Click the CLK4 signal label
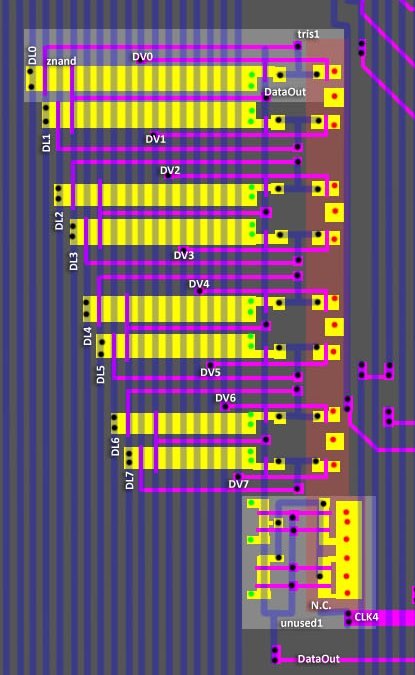415x675 pixels. tap(366, 617)
